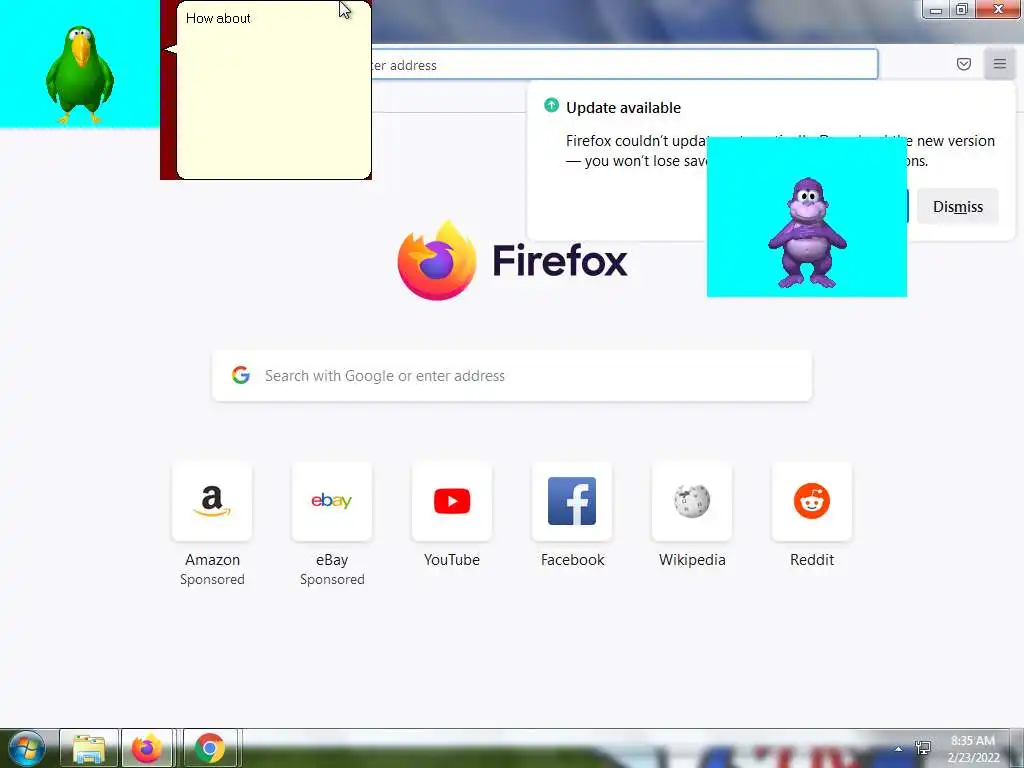Open the Windows Start menu orb

click(26, 748)
